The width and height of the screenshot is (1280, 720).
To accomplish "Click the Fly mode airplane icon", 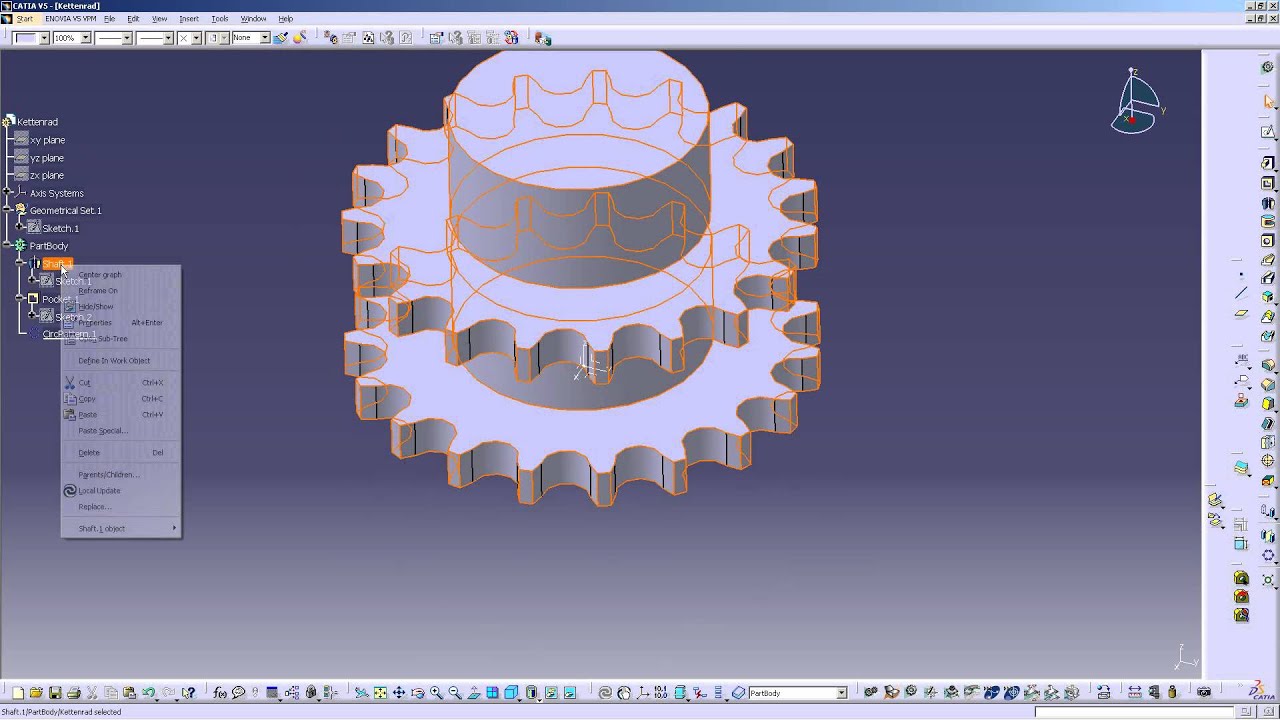I will (x=361, y=692).
